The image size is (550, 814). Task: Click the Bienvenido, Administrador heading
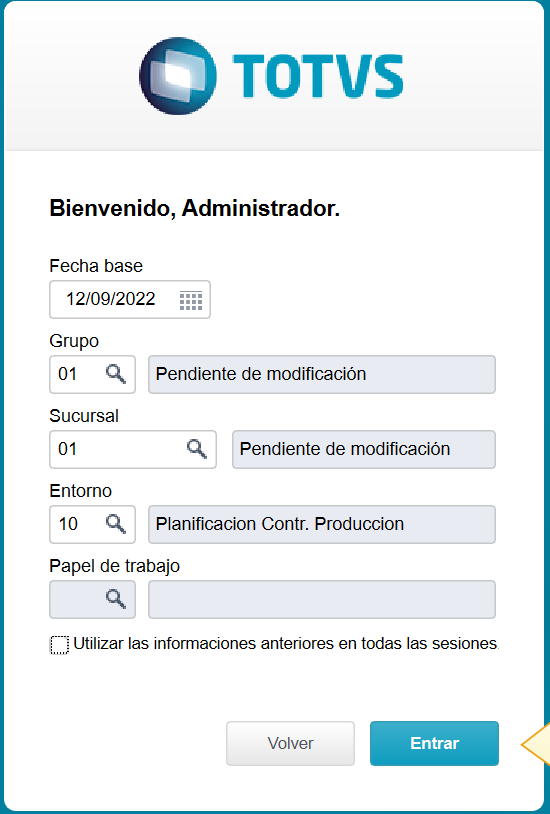[195, 209]
